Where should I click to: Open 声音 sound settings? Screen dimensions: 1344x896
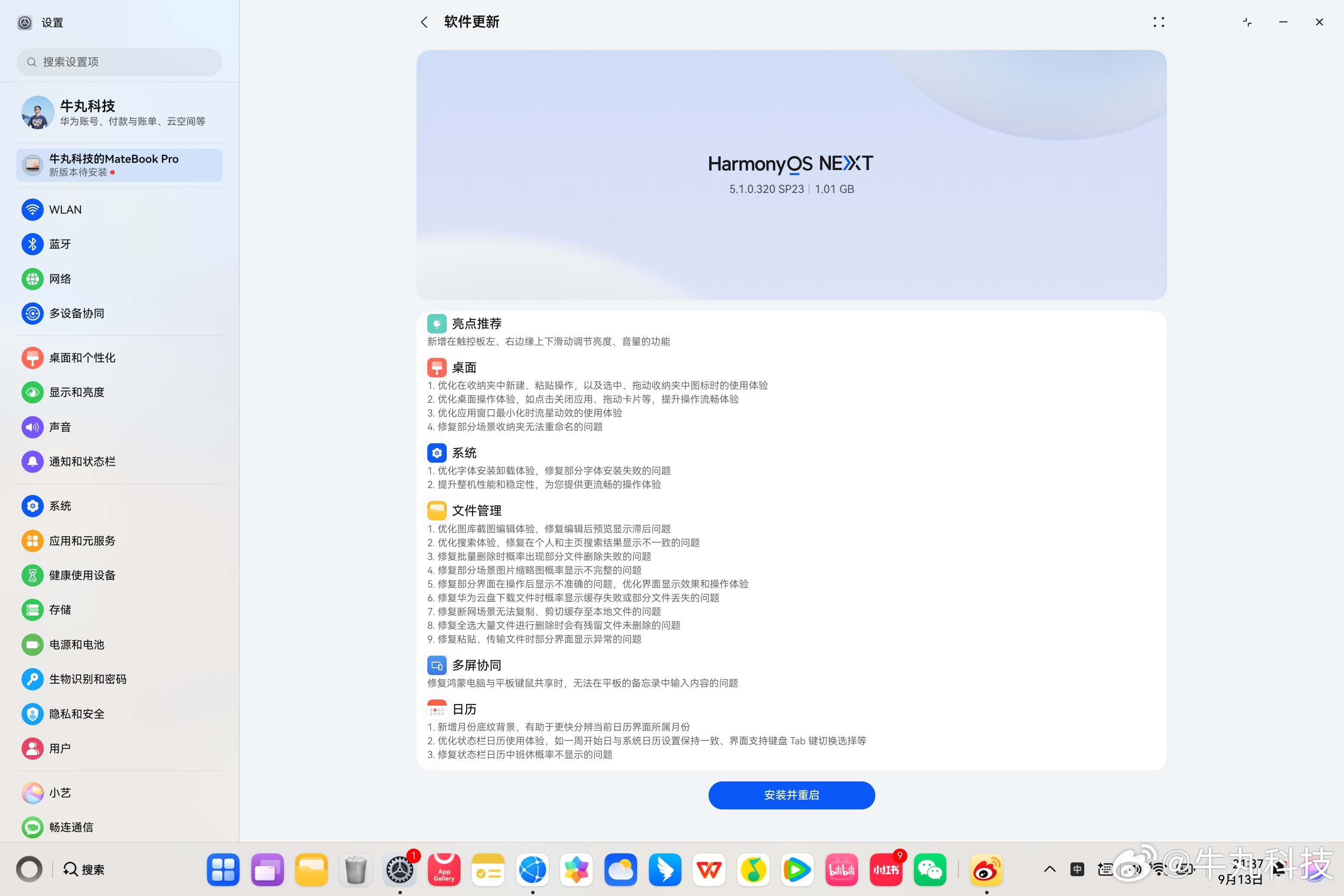(x=119, y=427)
